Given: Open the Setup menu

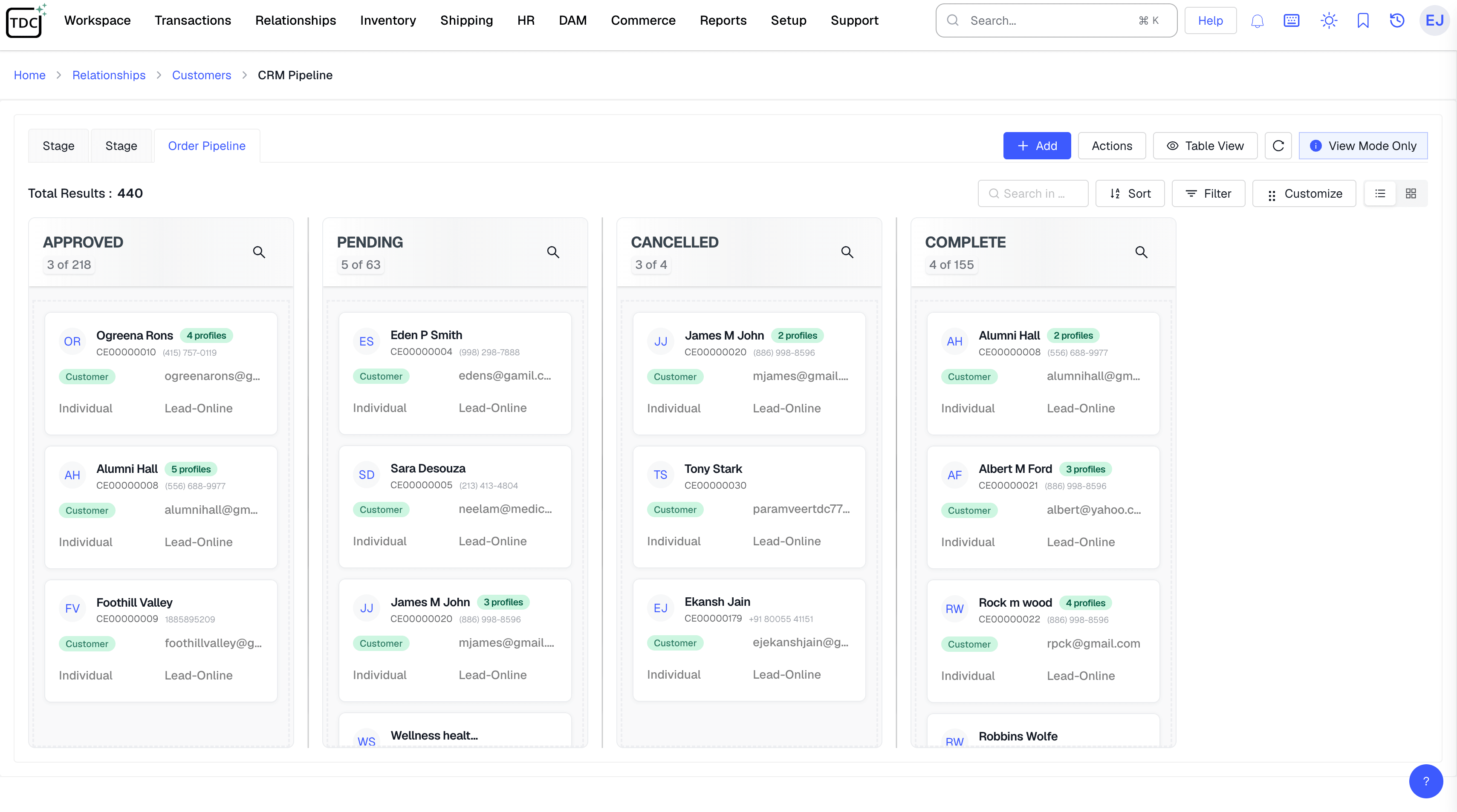Looking at the screenshot, I should [789, 20].
